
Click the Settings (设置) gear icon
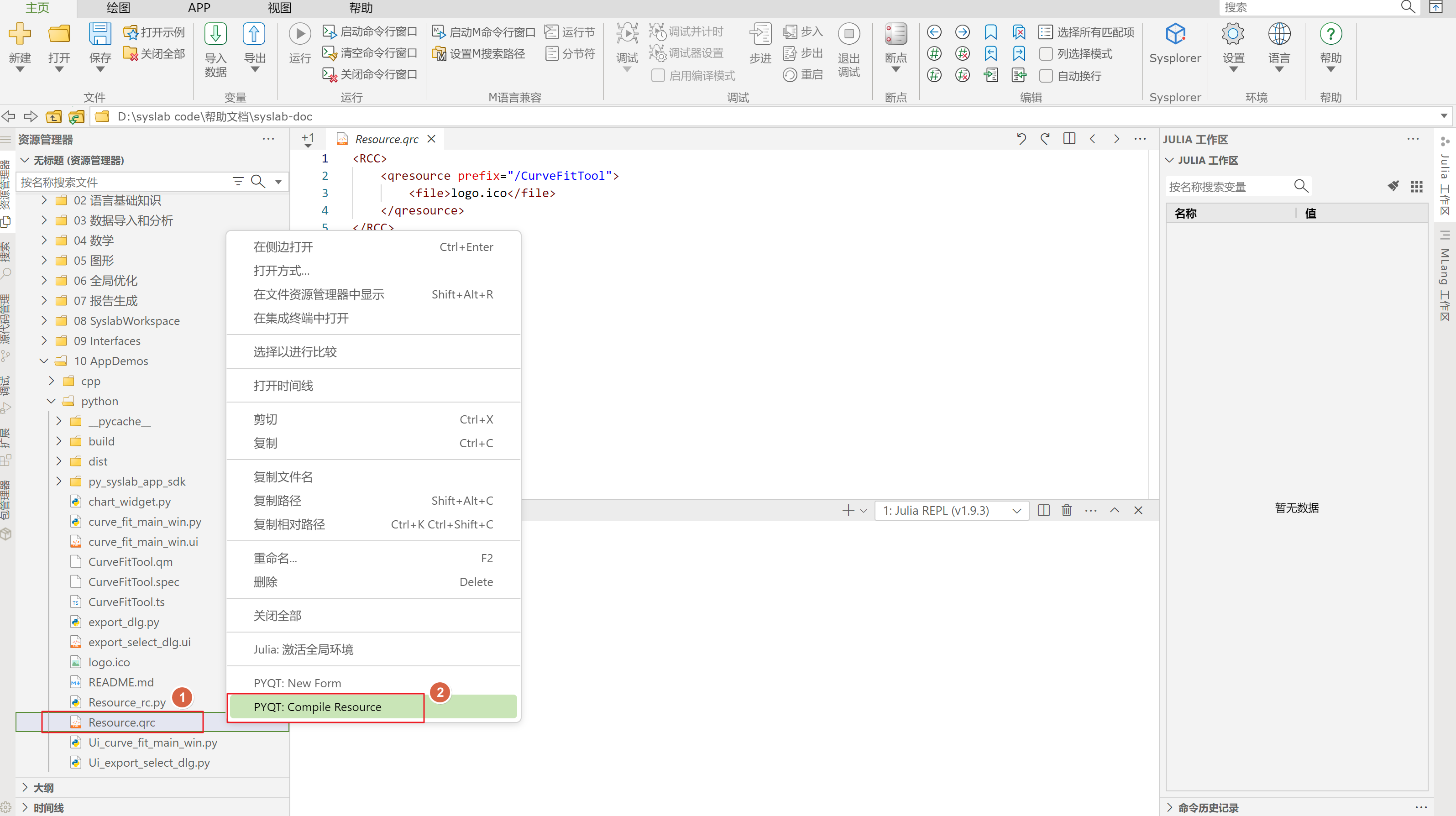click(1233, 34)
